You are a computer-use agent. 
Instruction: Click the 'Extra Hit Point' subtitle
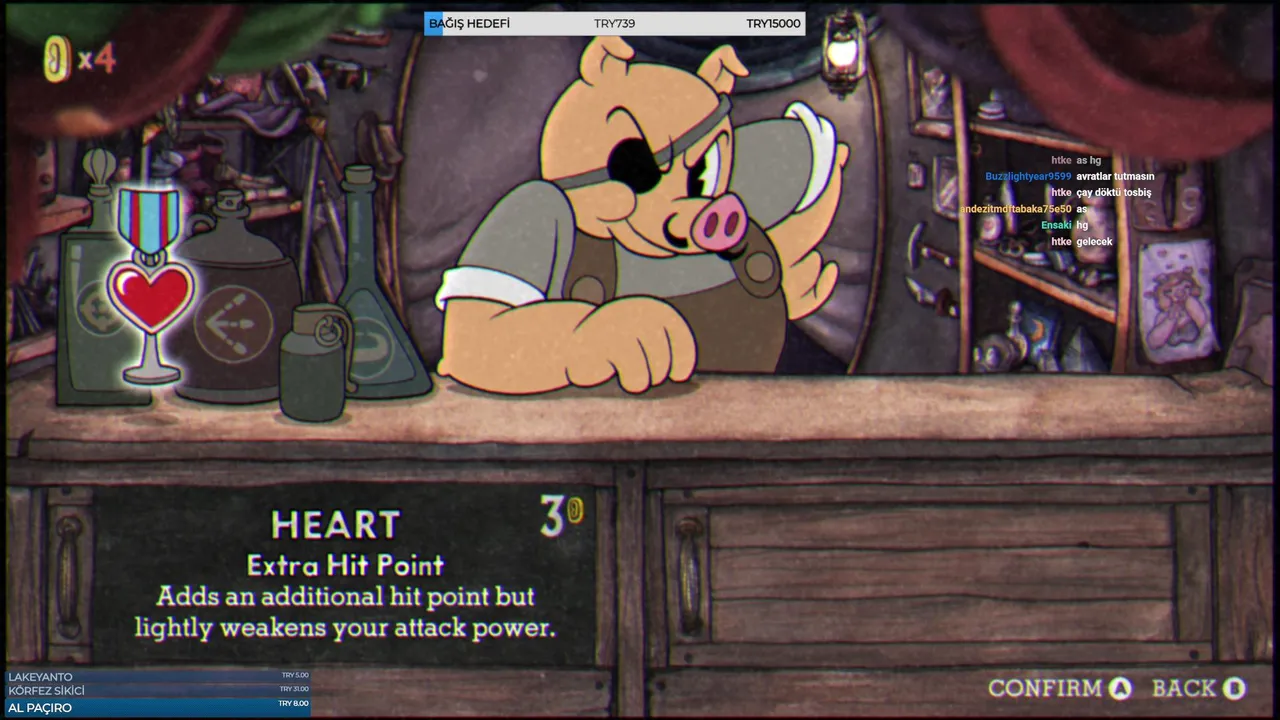(x=345, y=565)
